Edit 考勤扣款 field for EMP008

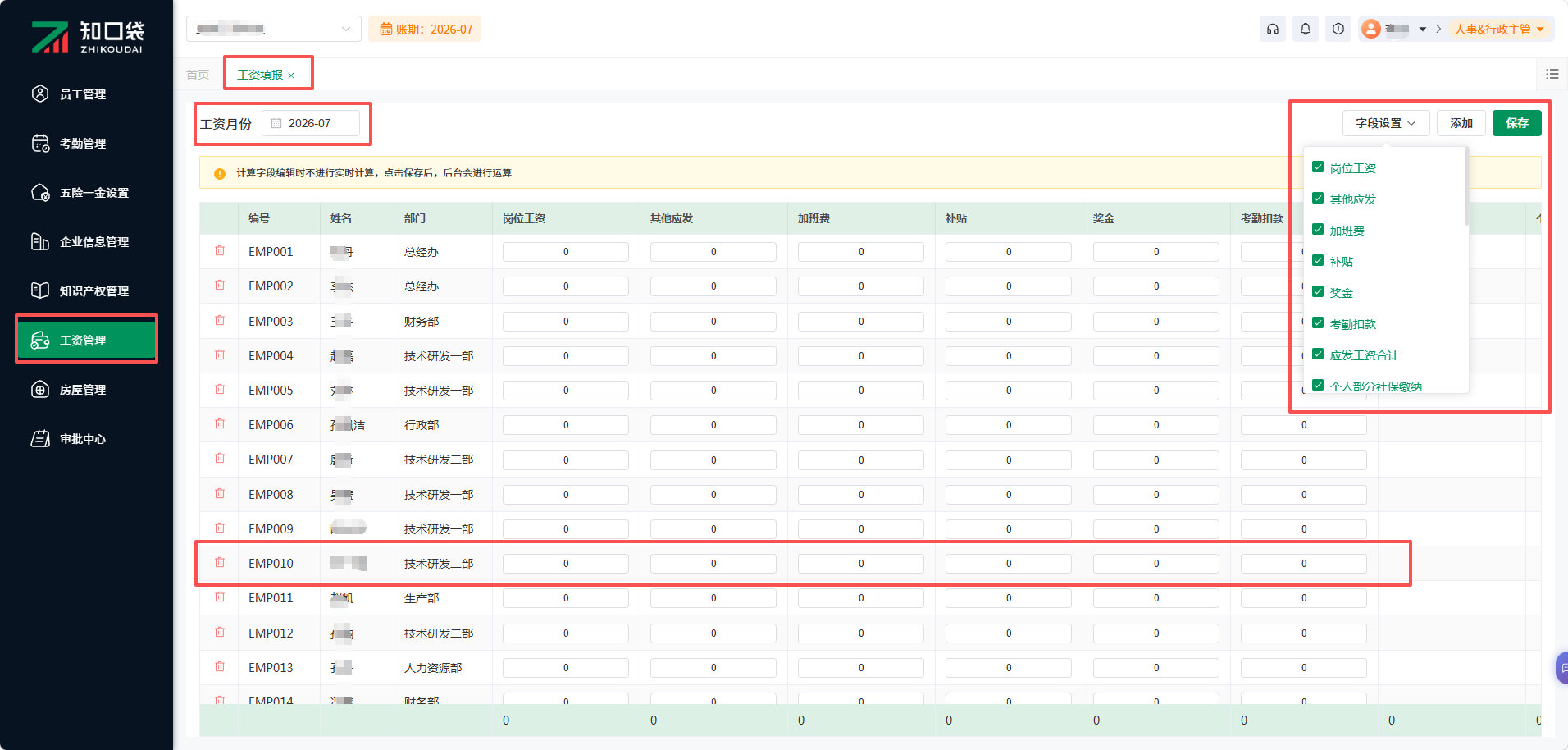(1304, 495)
